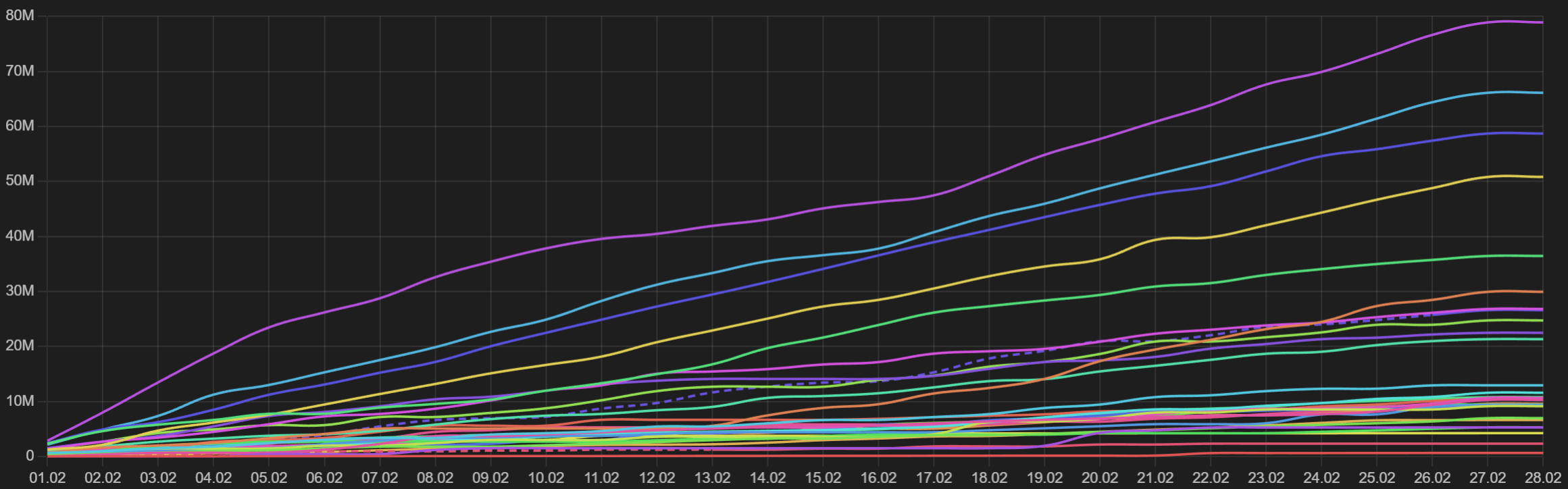Click the 05.02 date on the x-axis
This screenshot has width=1568, height=489.
coord(269,478)
